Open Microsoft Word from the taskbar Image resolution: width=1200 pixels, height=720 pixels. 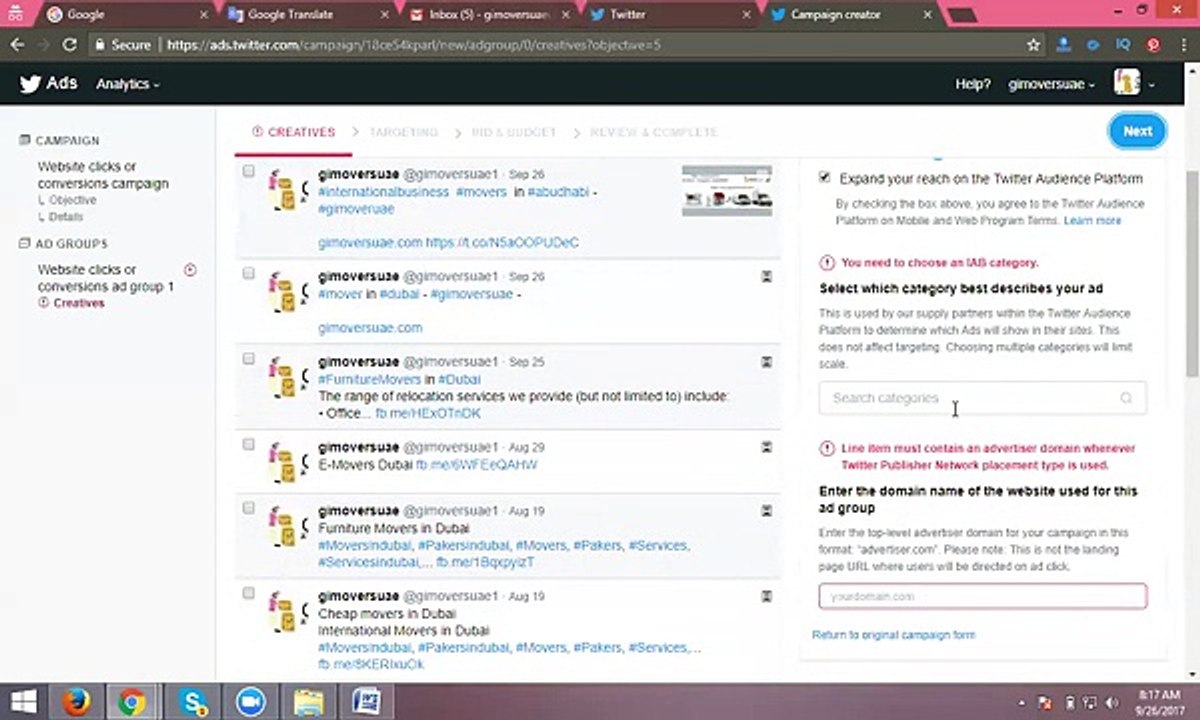click(x=365, y=703)
